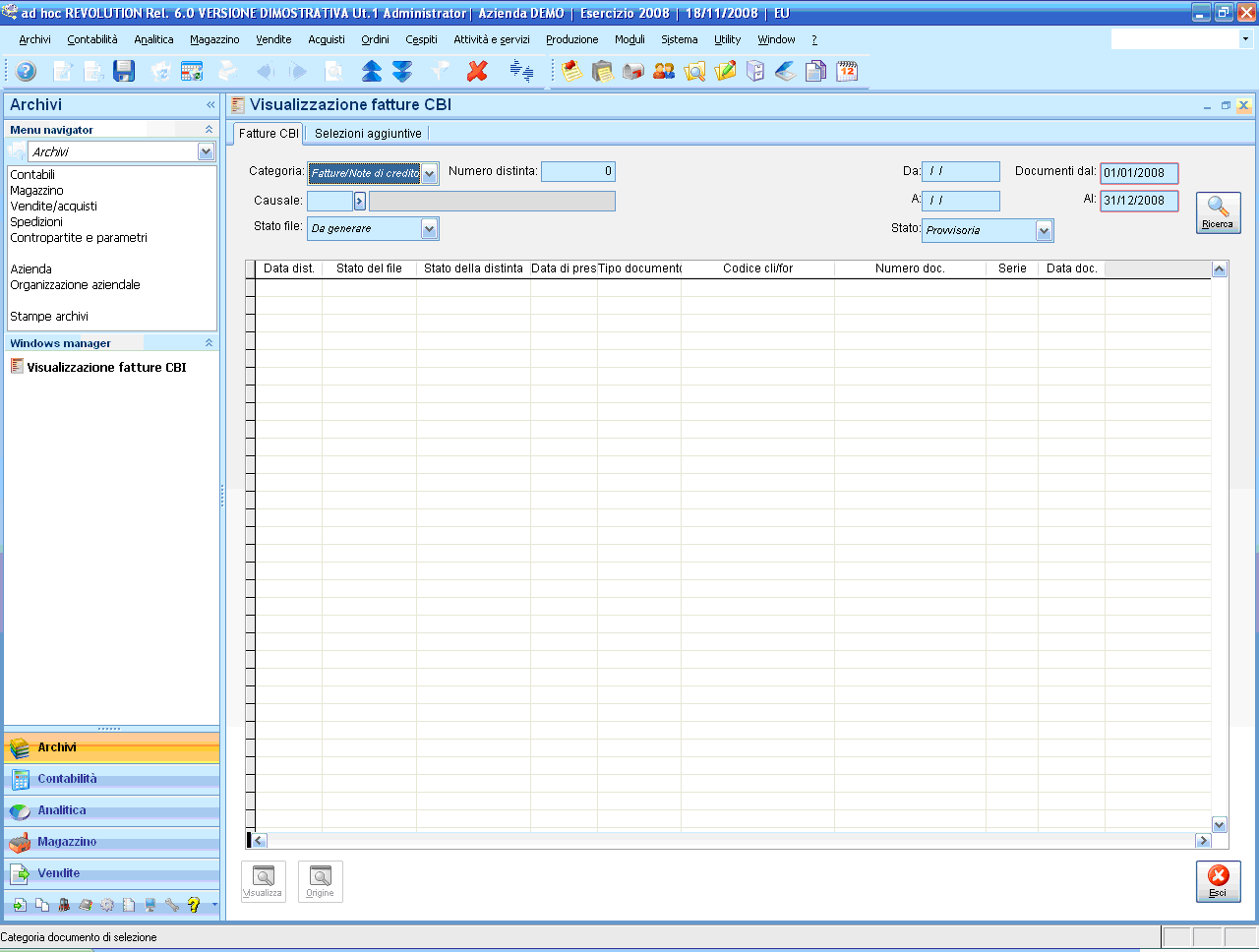Screen dimensions: 1259x952
Task: Select Vendite/acquisti in navigator list
Action: pos(53,207)
